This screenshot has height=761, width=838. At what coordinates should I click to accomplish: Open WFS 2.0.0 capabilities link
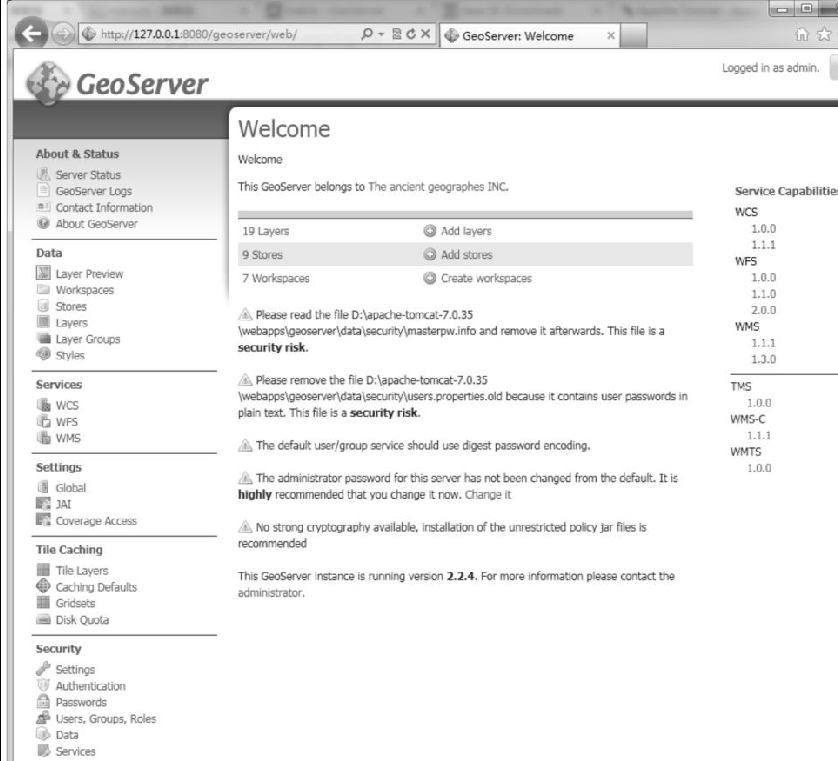pos(763,310)
